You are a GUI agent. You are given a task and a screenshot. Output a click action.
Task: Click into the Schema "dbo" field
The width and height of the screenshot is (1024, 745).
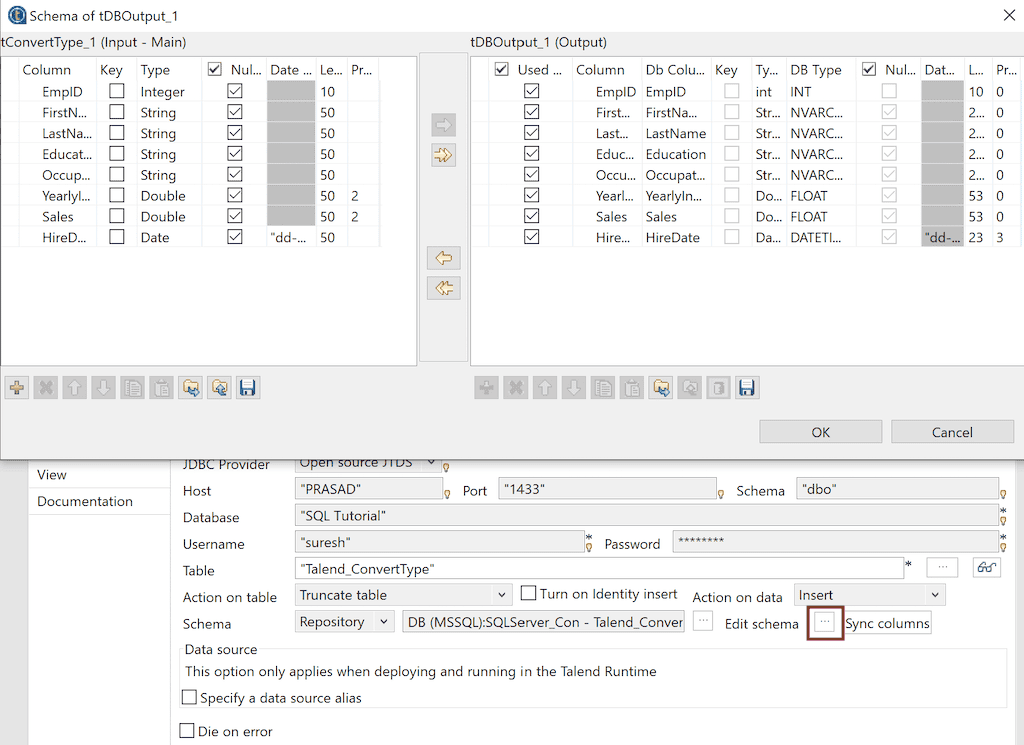897,489
